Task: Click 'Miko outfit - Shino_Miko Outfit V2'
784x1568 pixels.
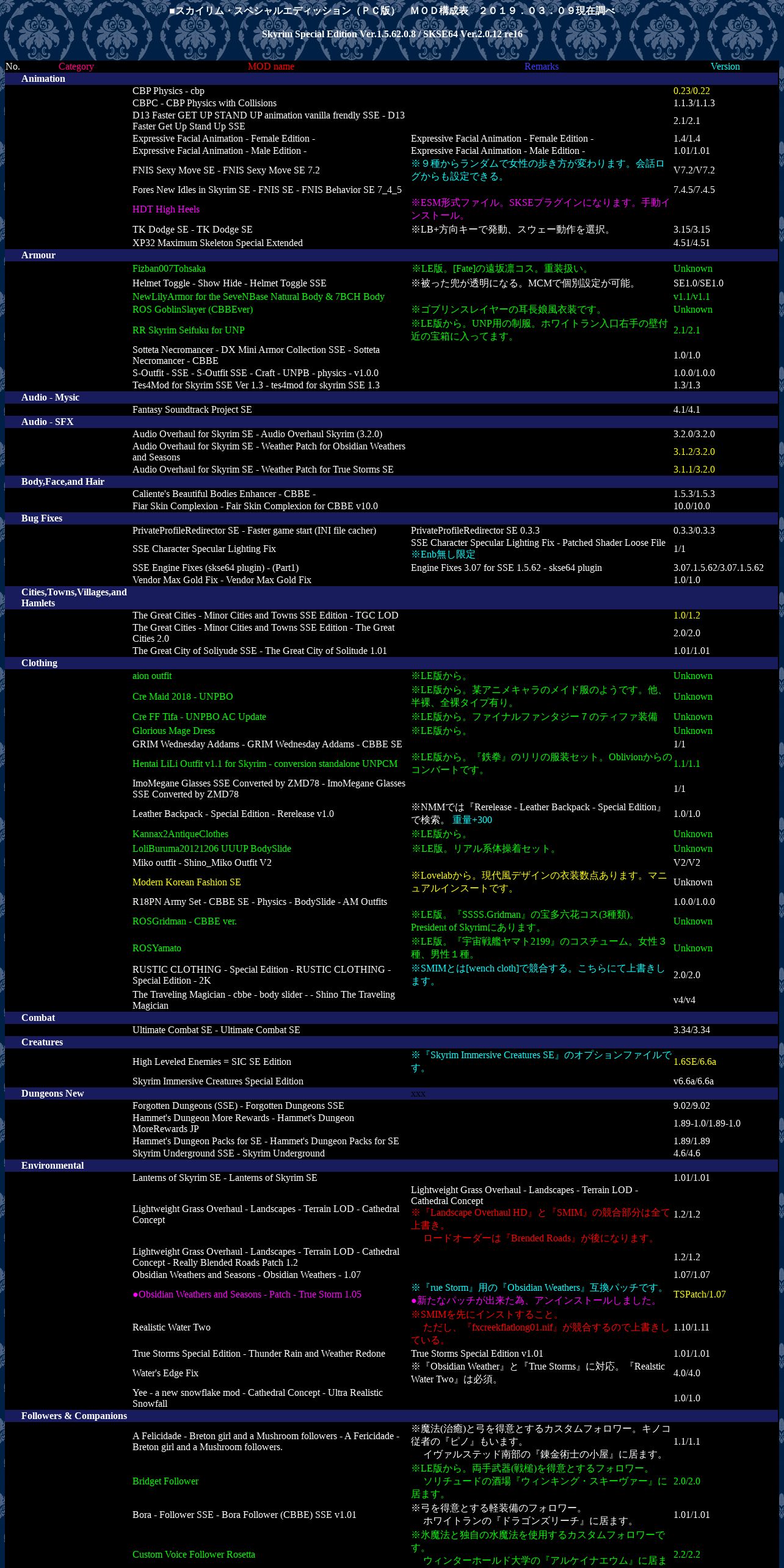Action: [202, 863]
